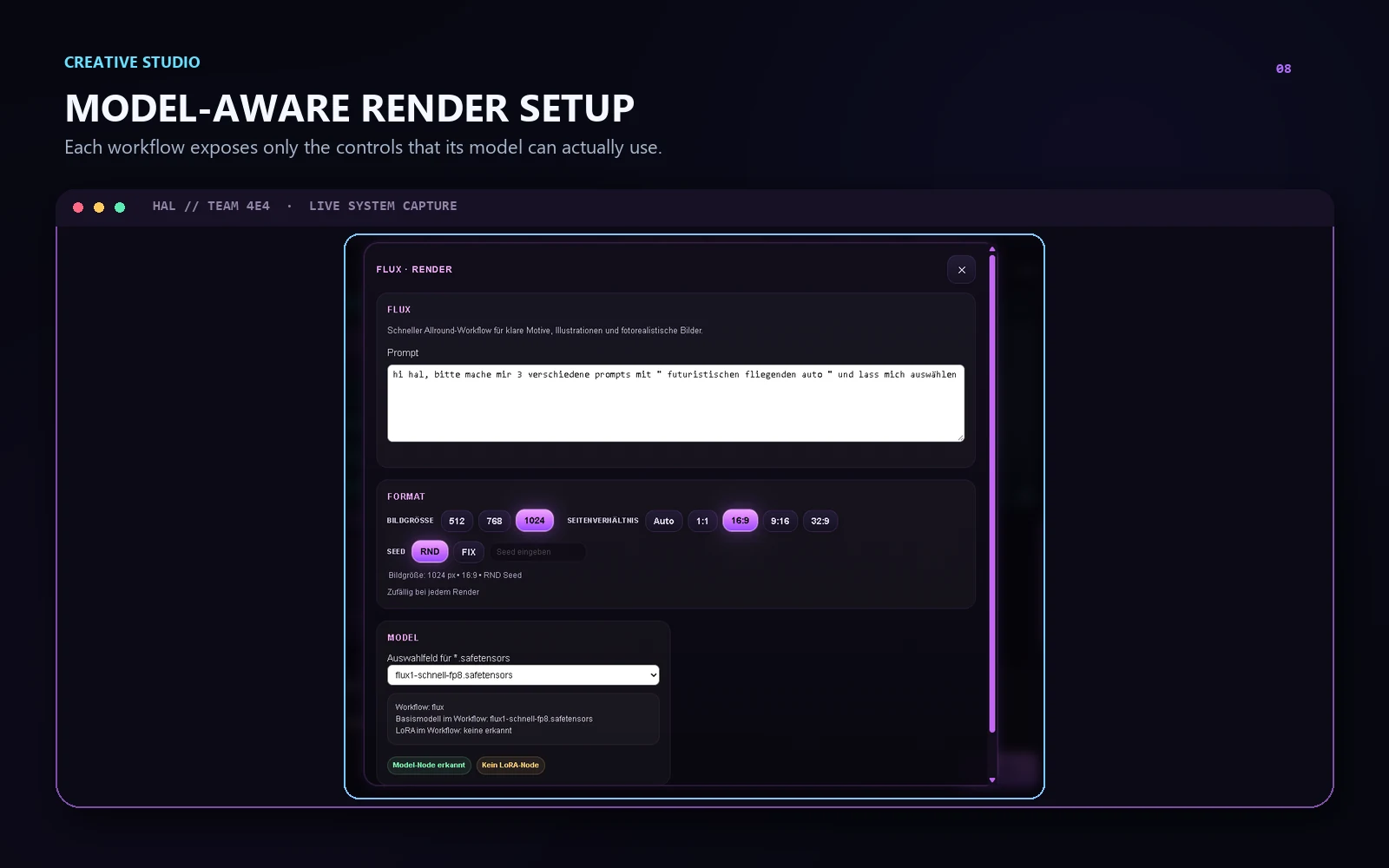The height and width of the screenshot is (868, 1389).
Task: Click the 'Zufällig bei jedem Render' text
Action: pyautogui.click(x=433, y=592)
